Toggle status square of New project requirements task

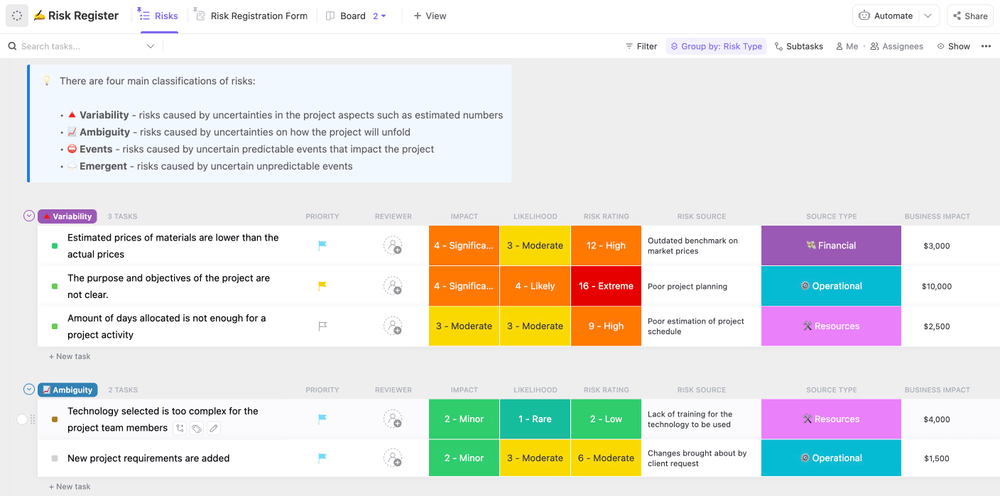pyautogui.click(x=55, y=458)
